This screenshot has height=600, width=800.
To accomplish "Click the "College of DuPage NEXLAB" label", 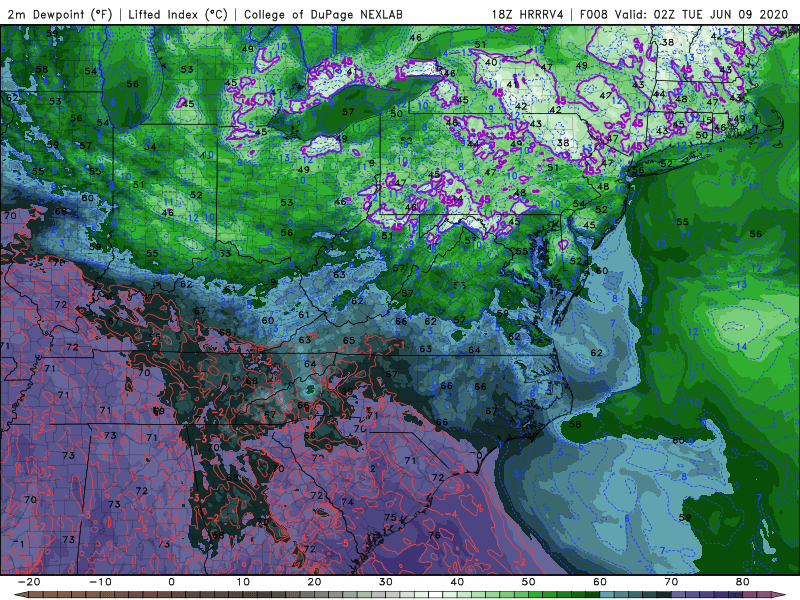I will 323,15.
